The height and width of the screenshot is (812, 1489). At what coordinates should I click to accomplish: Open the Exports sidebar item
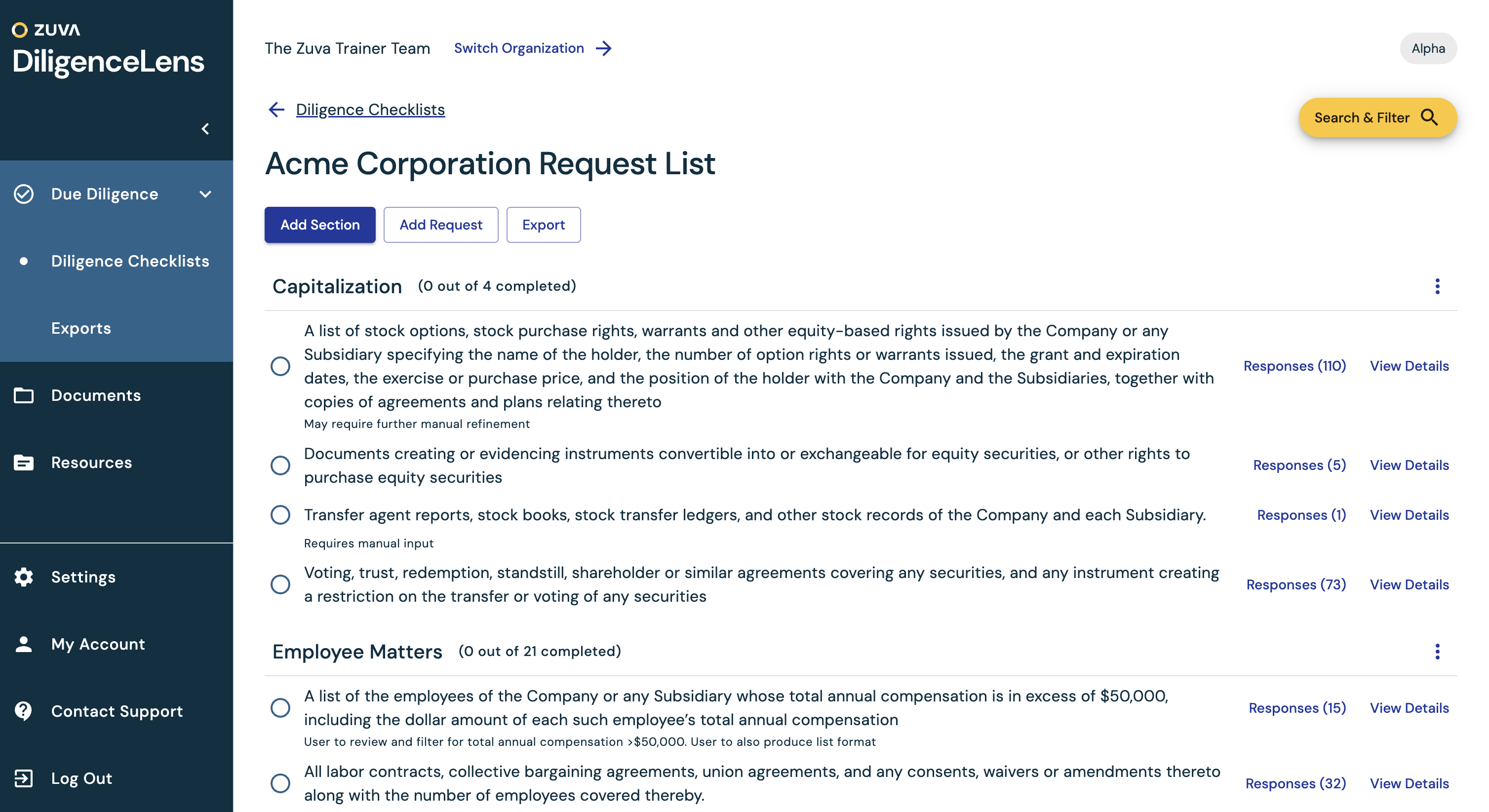(x=81, y=328)
